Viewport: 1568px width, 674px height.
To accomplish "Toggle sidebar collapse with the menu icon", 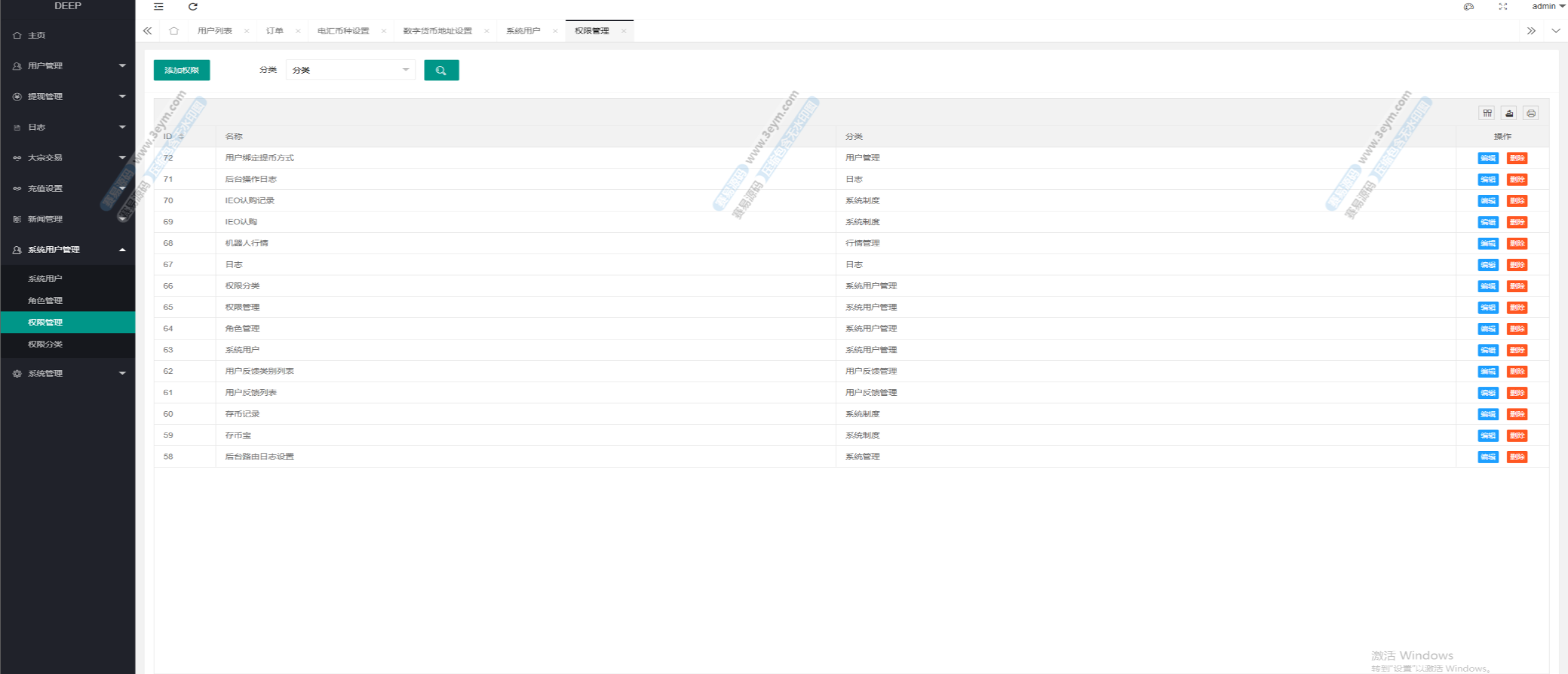I will tap(159, 7).
